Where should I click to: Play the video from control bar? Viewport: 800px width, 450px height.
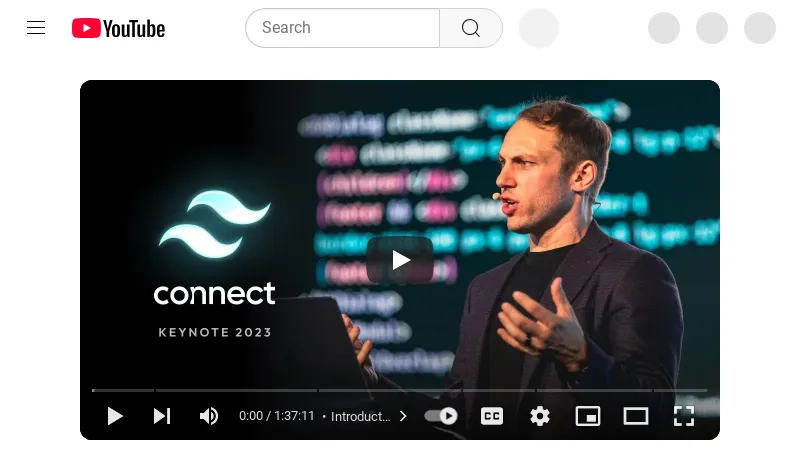point(115,416)
